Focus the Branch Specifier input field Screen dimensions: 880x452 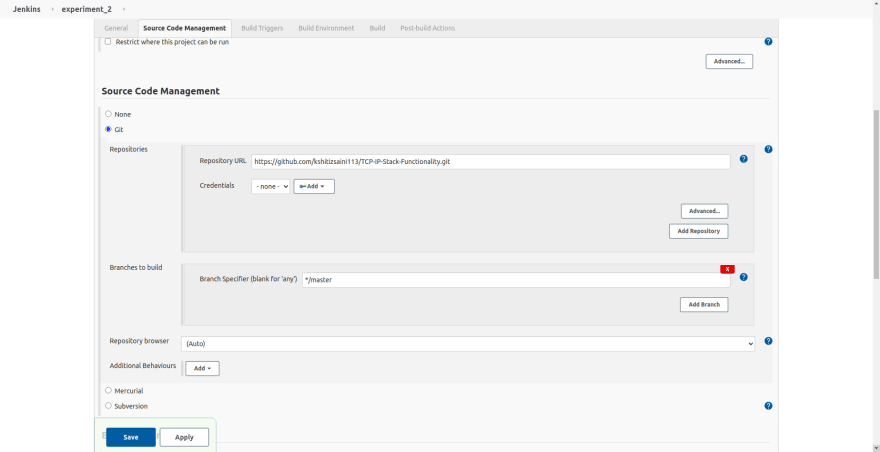click(516, 280)
